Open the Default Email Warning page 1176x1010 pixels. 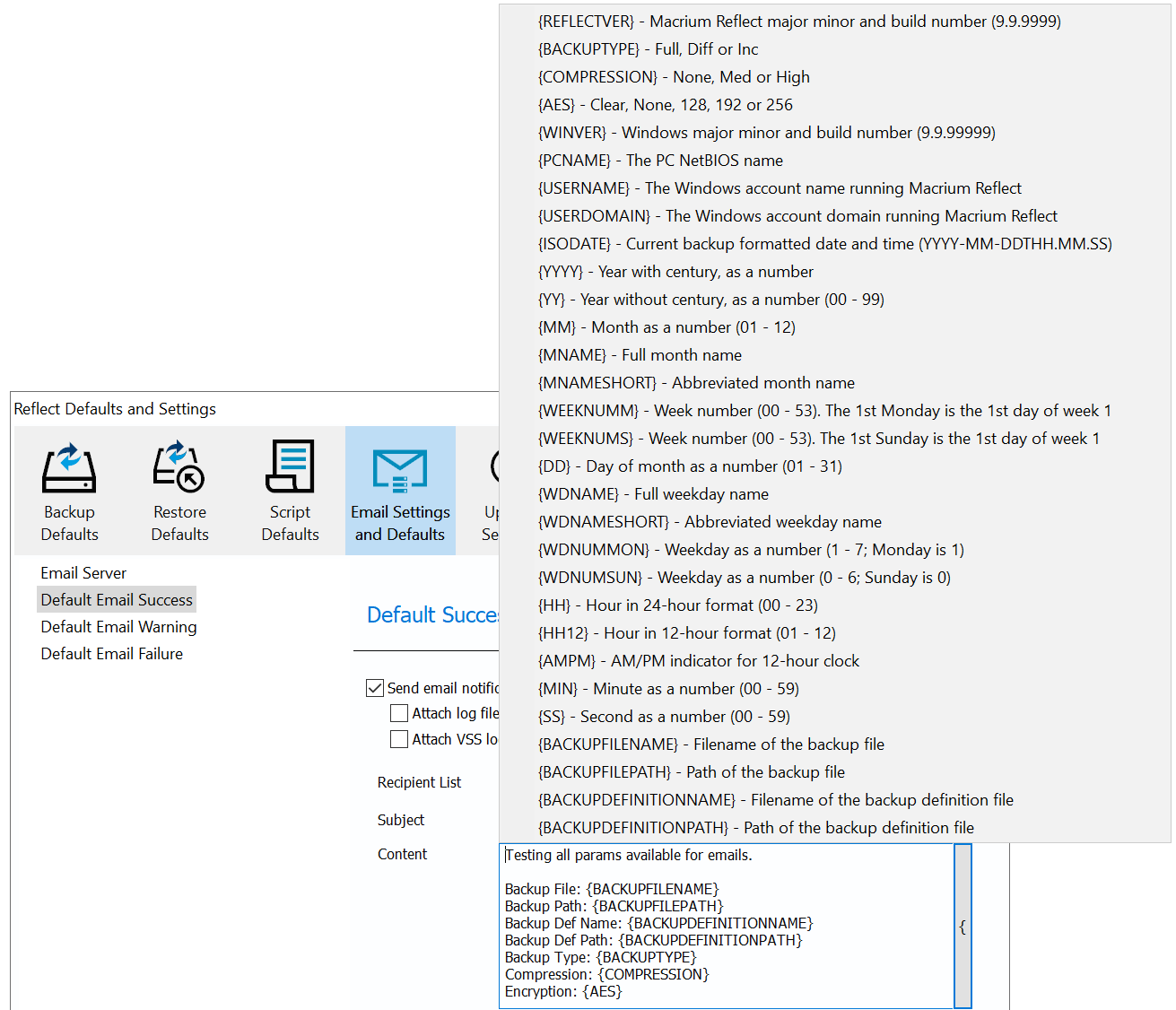coord(118,627)
